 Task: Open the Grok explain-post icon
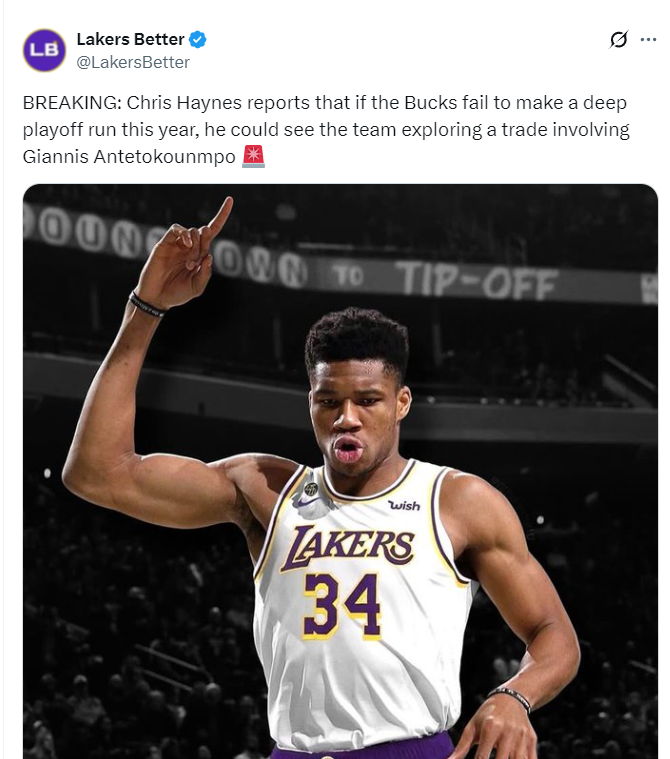point(618,39)
